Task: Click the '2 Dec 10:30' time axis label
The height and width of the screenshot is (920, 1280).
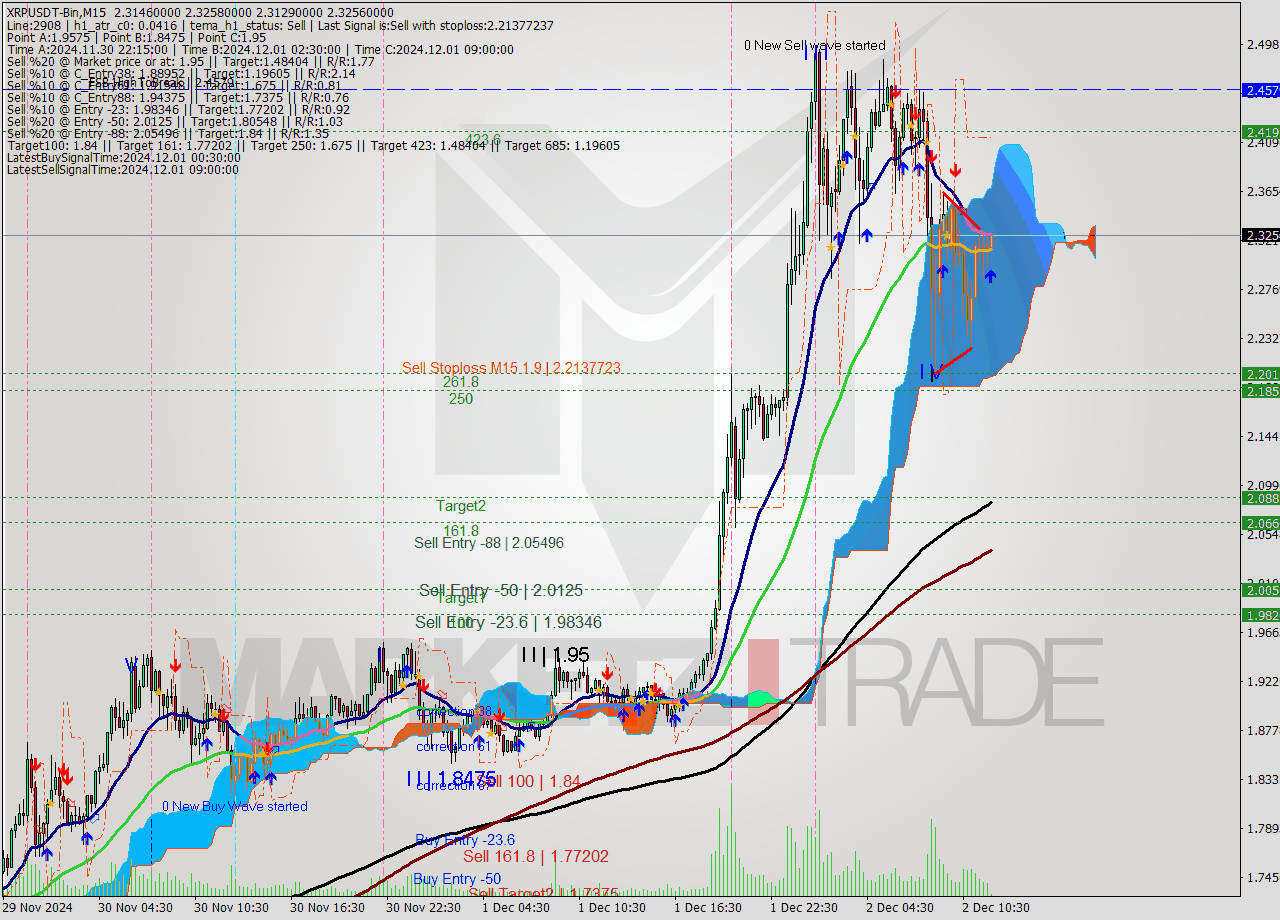Action: click(996, 908)
